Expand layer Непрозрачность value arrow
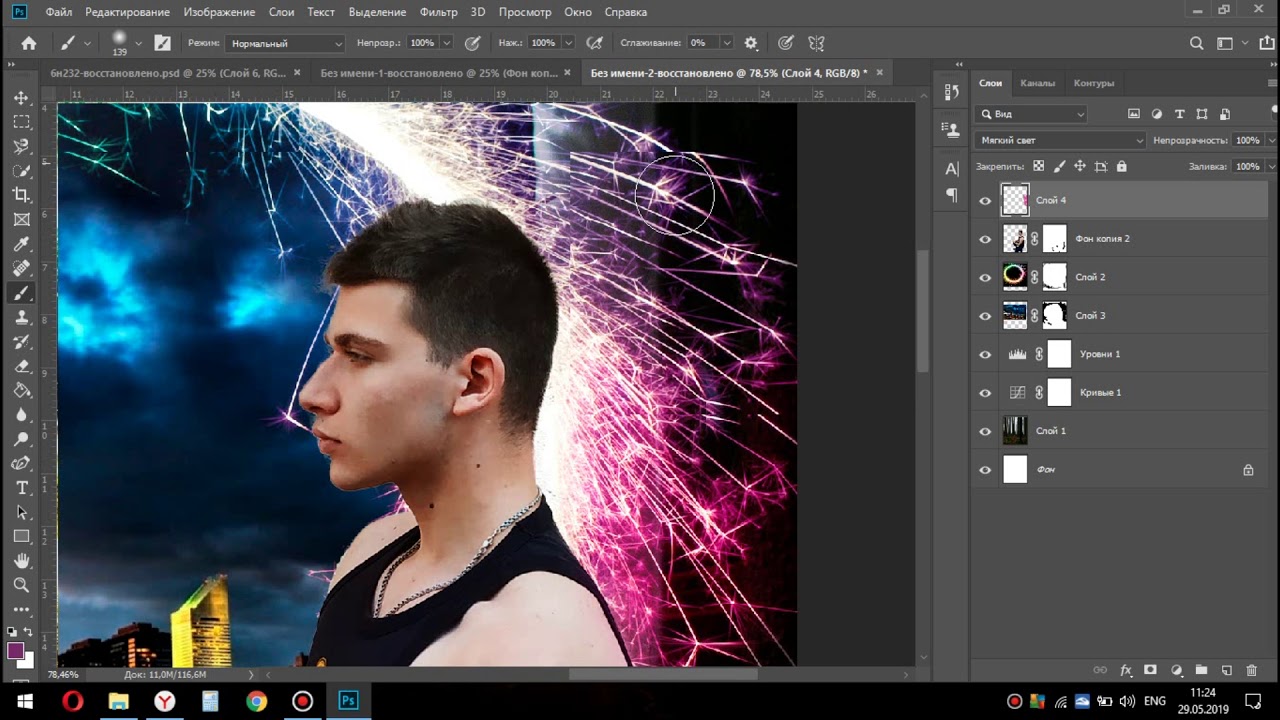This screenshot has width=1280, height=720. click(x=1271, y=140)
